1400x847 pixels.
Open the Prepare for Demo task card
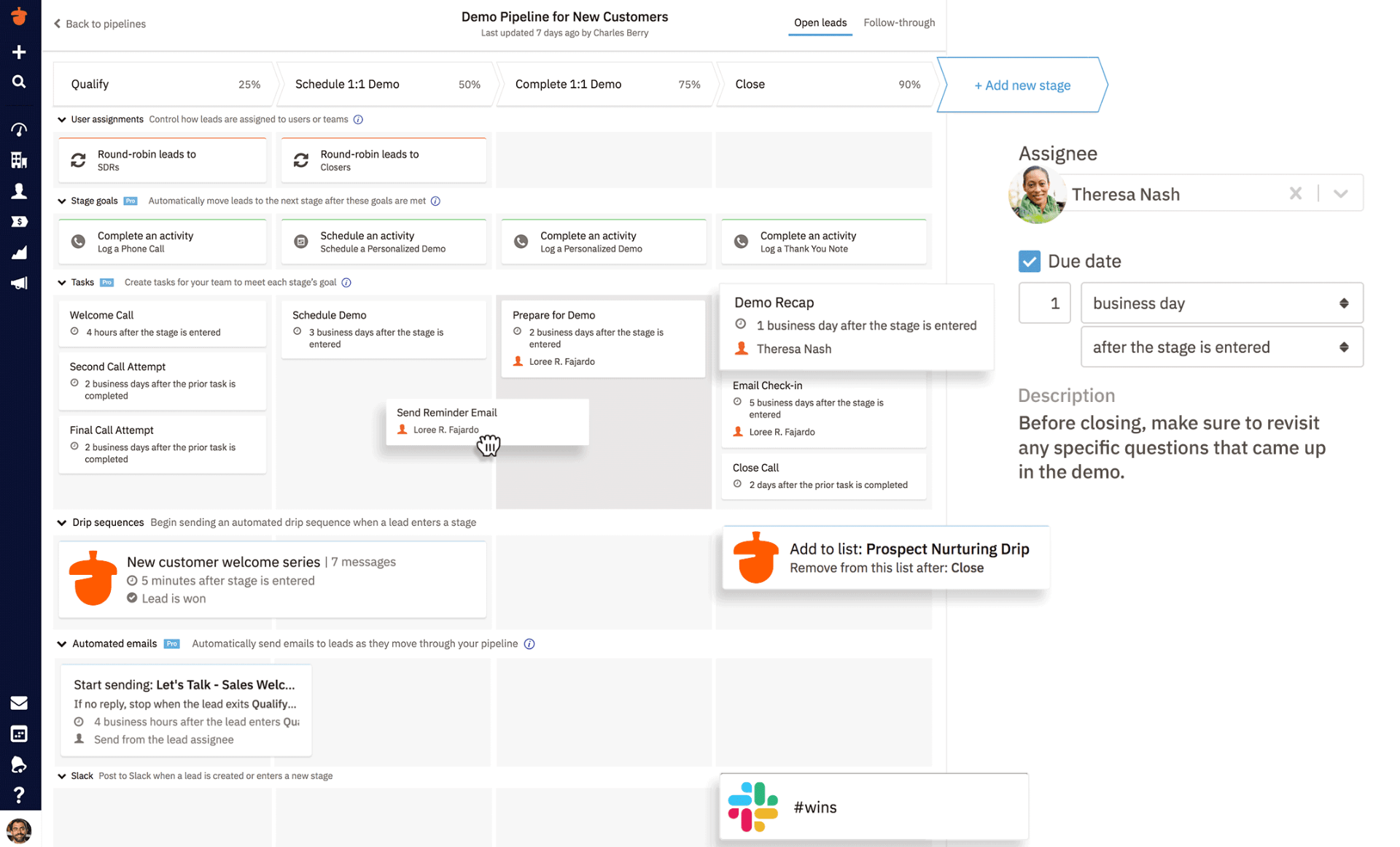coord(603,338)
